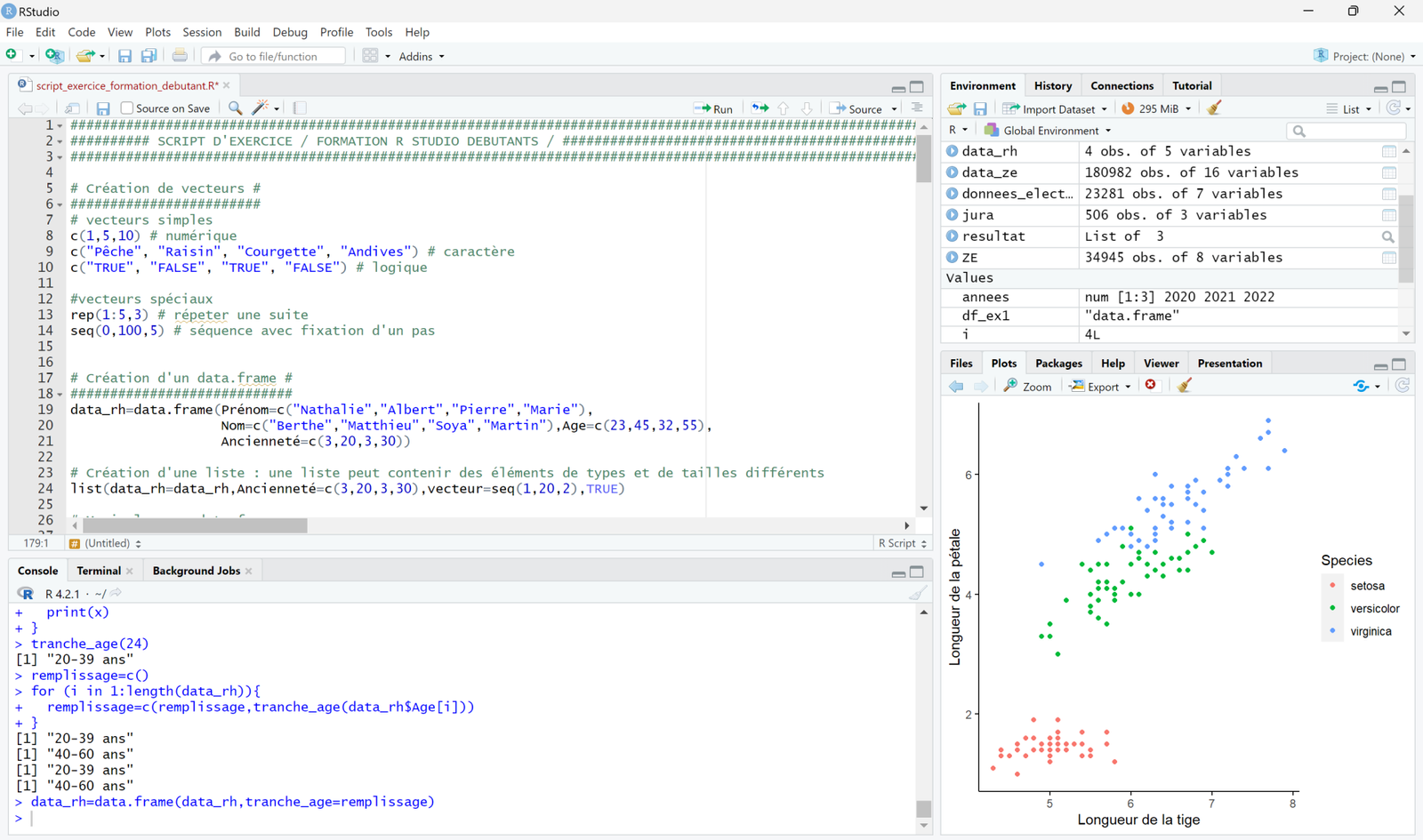1423x840 pixels.
Task: Open the Tools menu
Action: point(379,32)
